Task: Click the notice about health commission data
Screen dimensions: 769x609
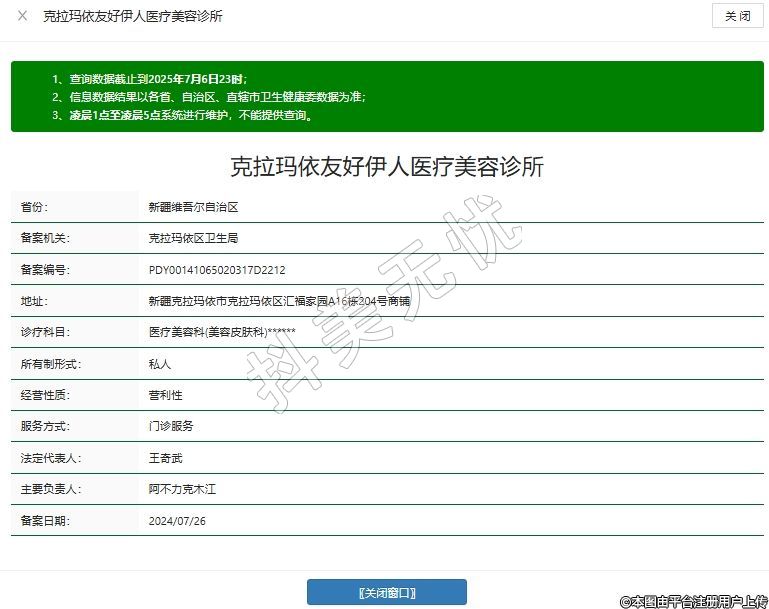Action: coord(209,97)
